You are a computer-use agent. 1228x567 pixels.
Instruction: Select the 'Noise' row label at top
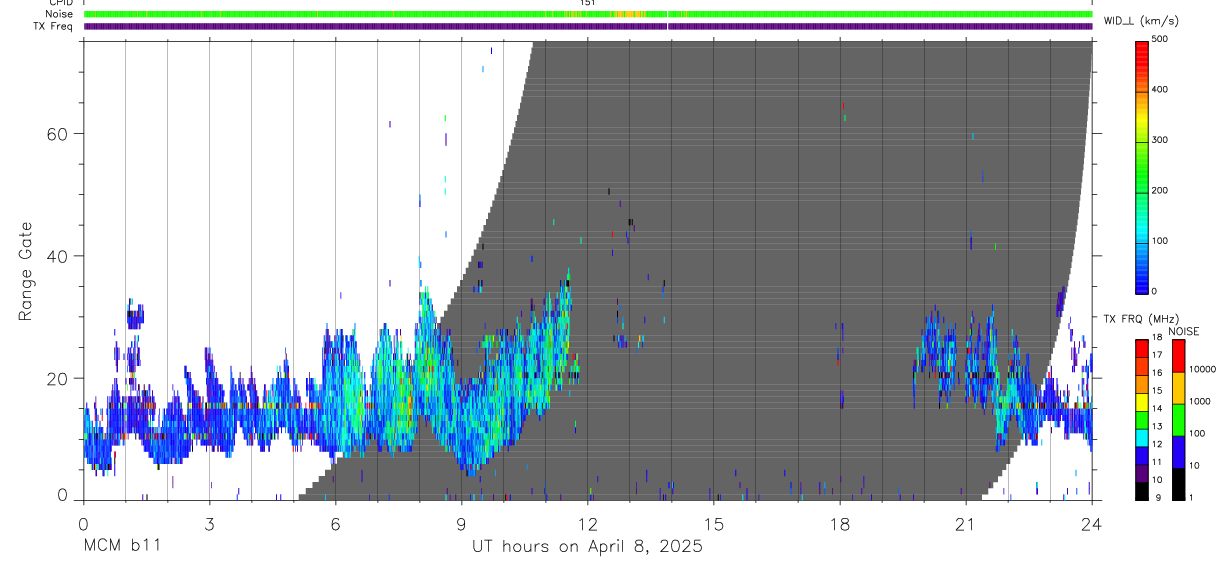[58, 15]
